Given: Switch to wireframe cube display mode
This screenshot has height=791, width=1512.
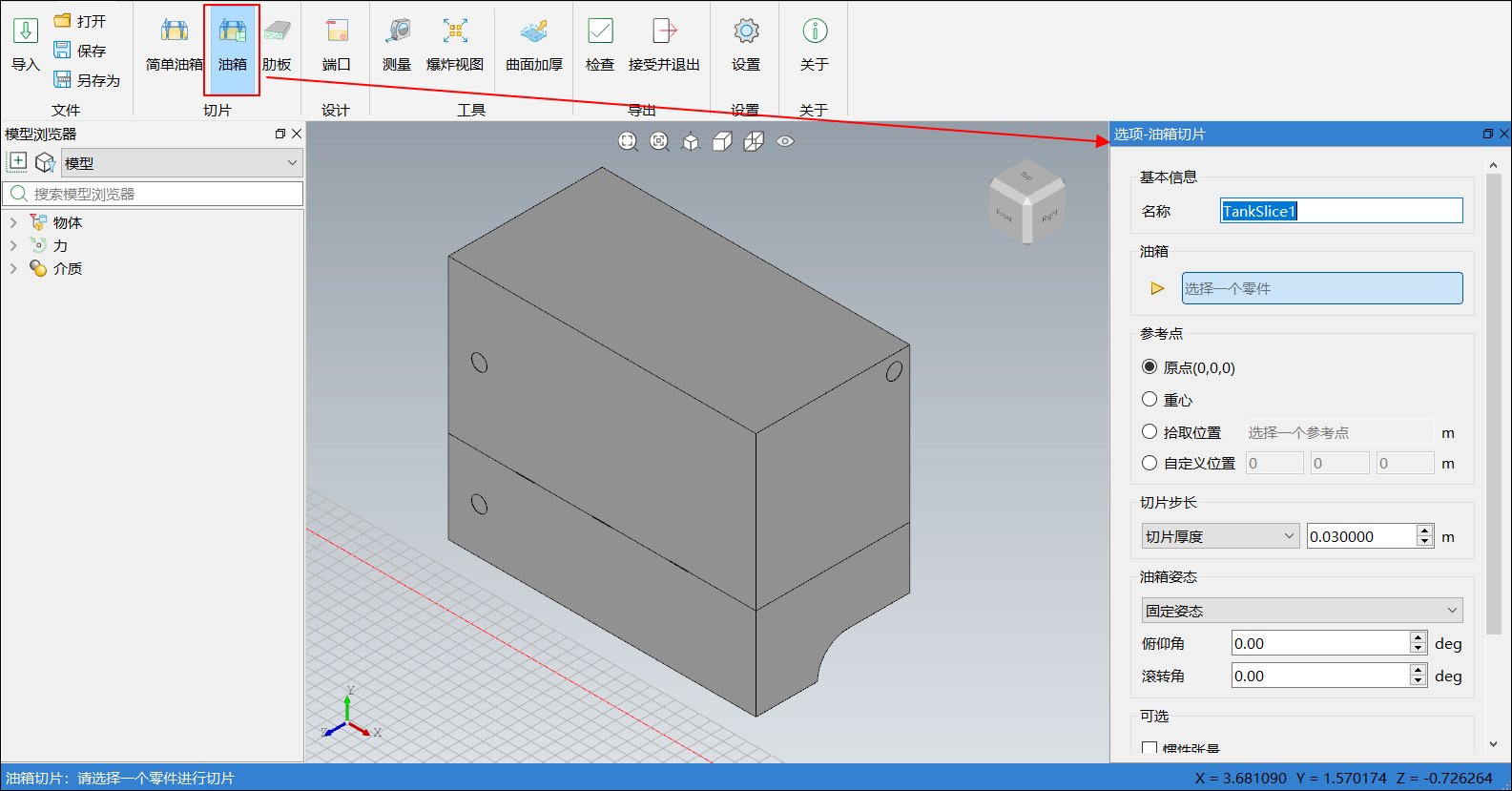Looking at the screenshot, I should (754, 141).
